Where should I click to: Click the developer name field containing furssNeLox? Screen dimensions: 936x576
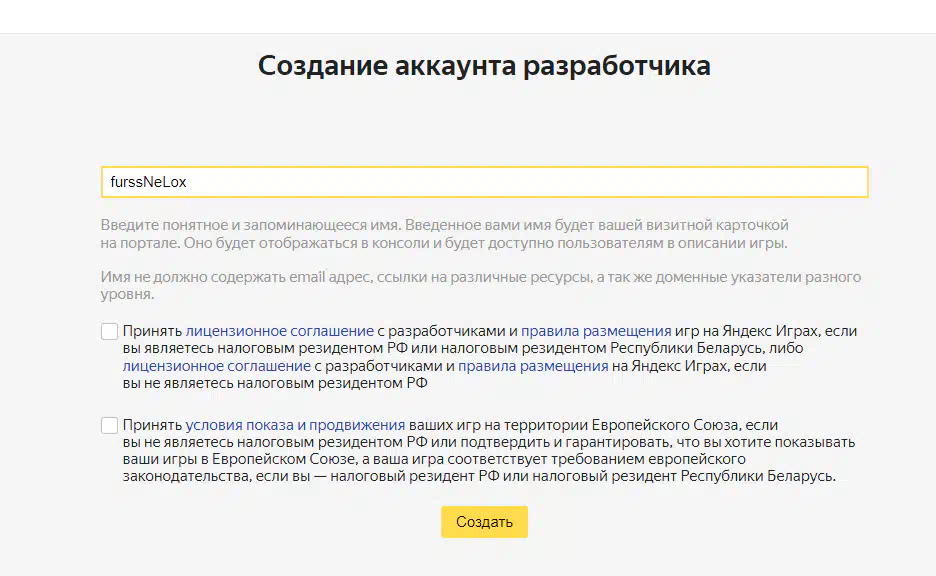coord(484,182)
